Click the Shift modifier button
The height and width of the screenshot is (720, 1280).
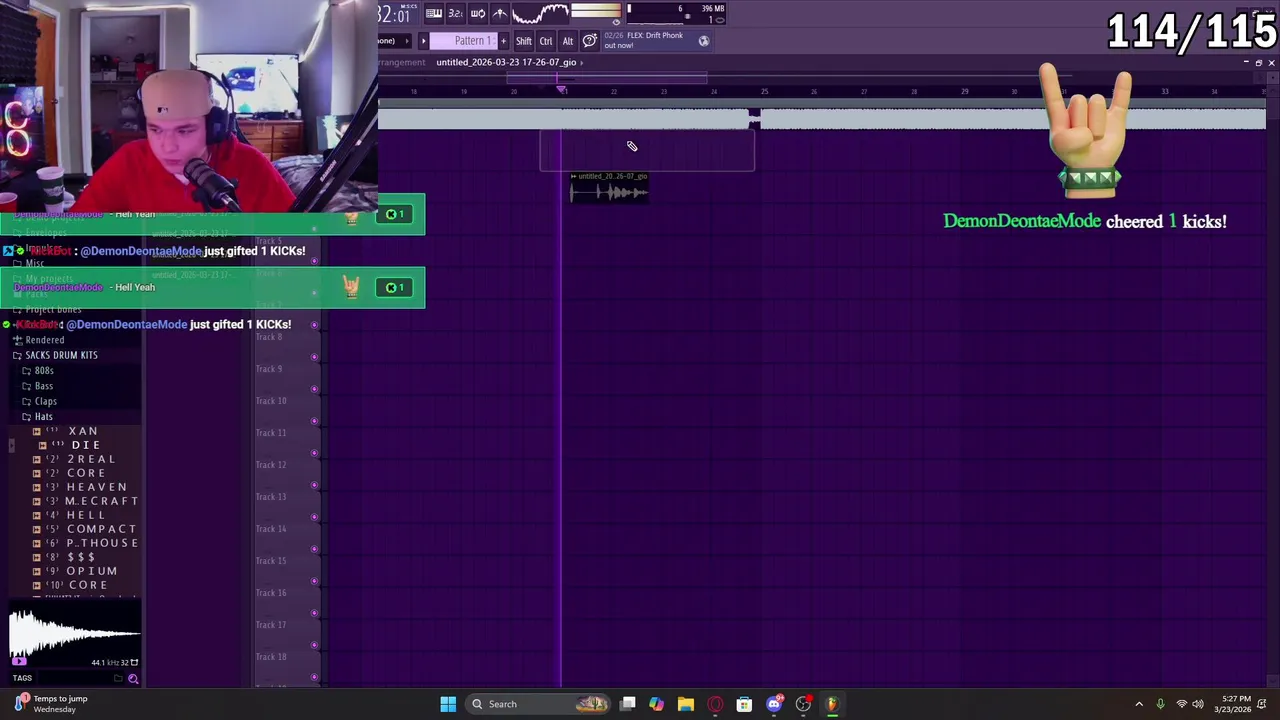pyautogui.click(x=524, y=41)
